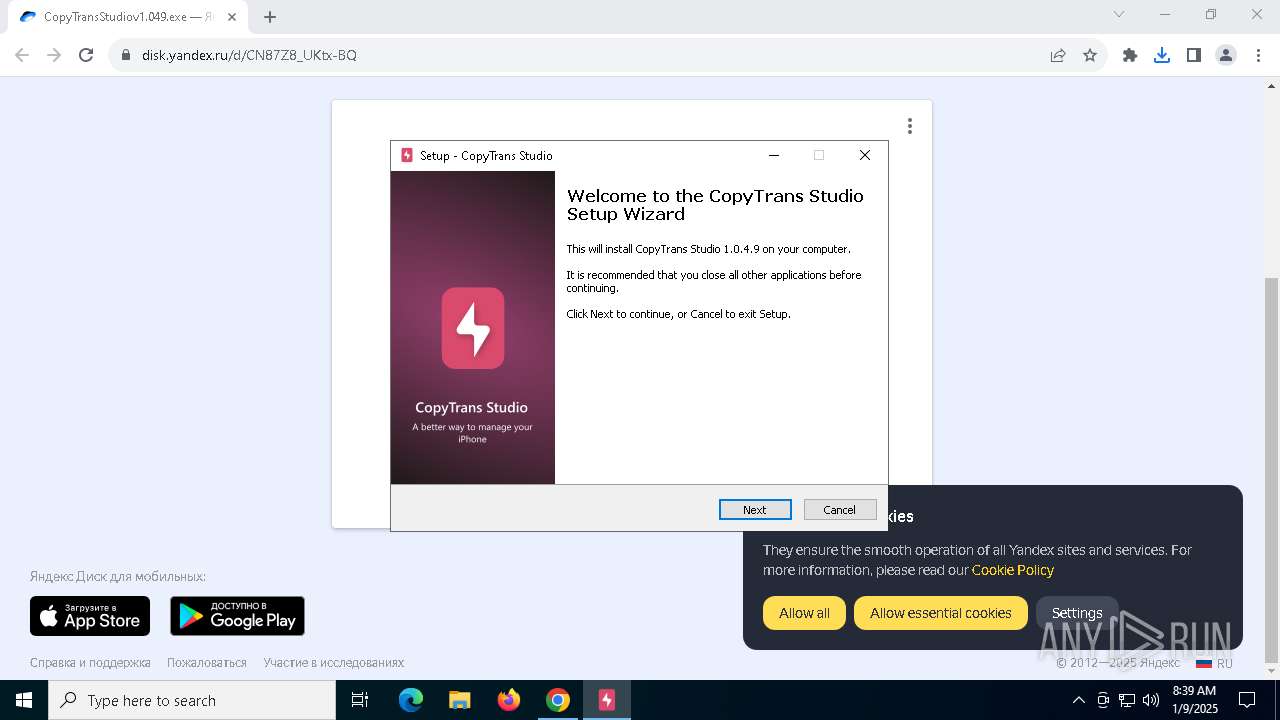Show hidden system tray icons
1280x720 pixels.
[1078, 700]
